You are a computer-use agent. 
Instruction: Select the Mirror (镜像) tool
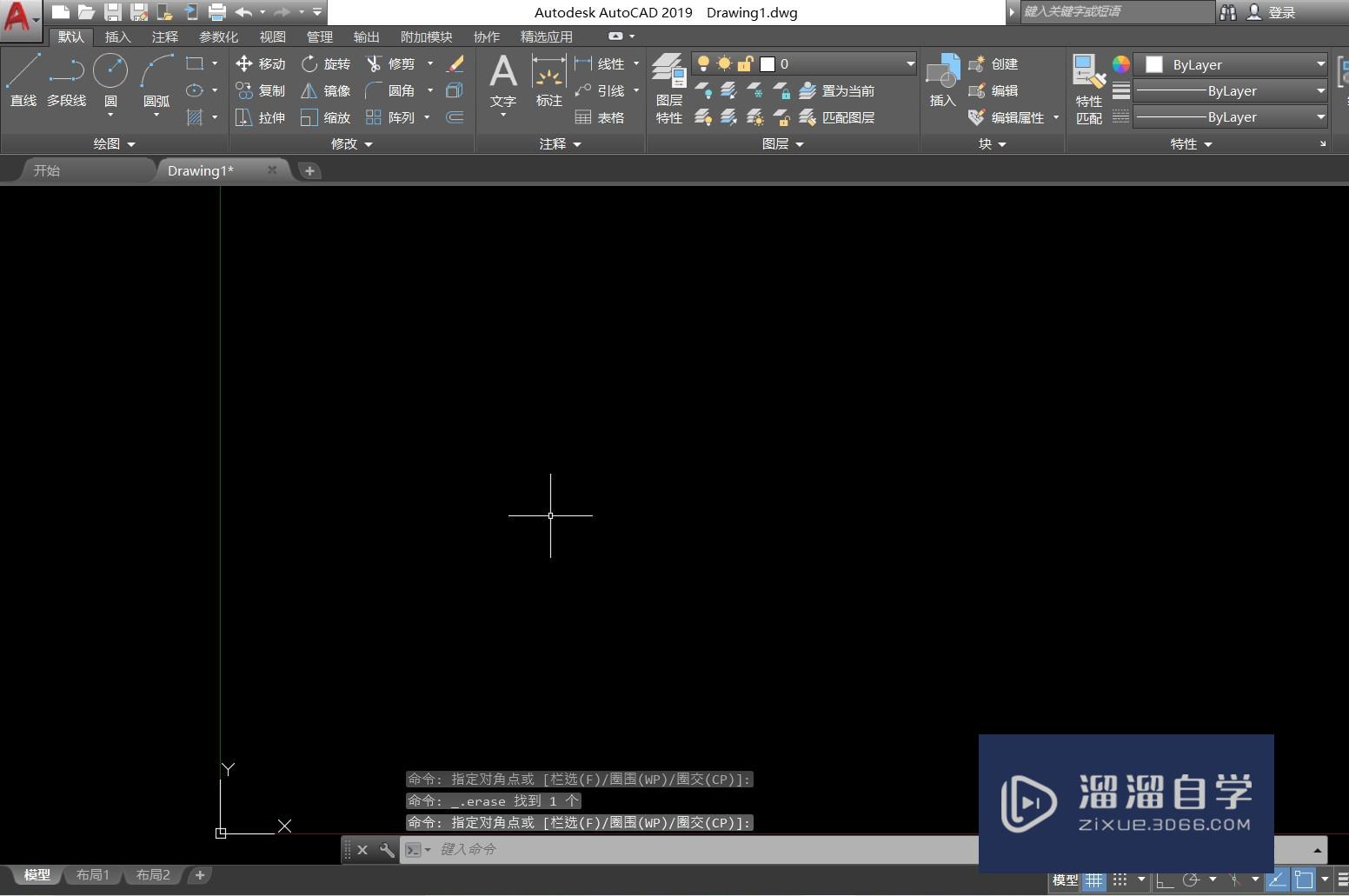325,90
